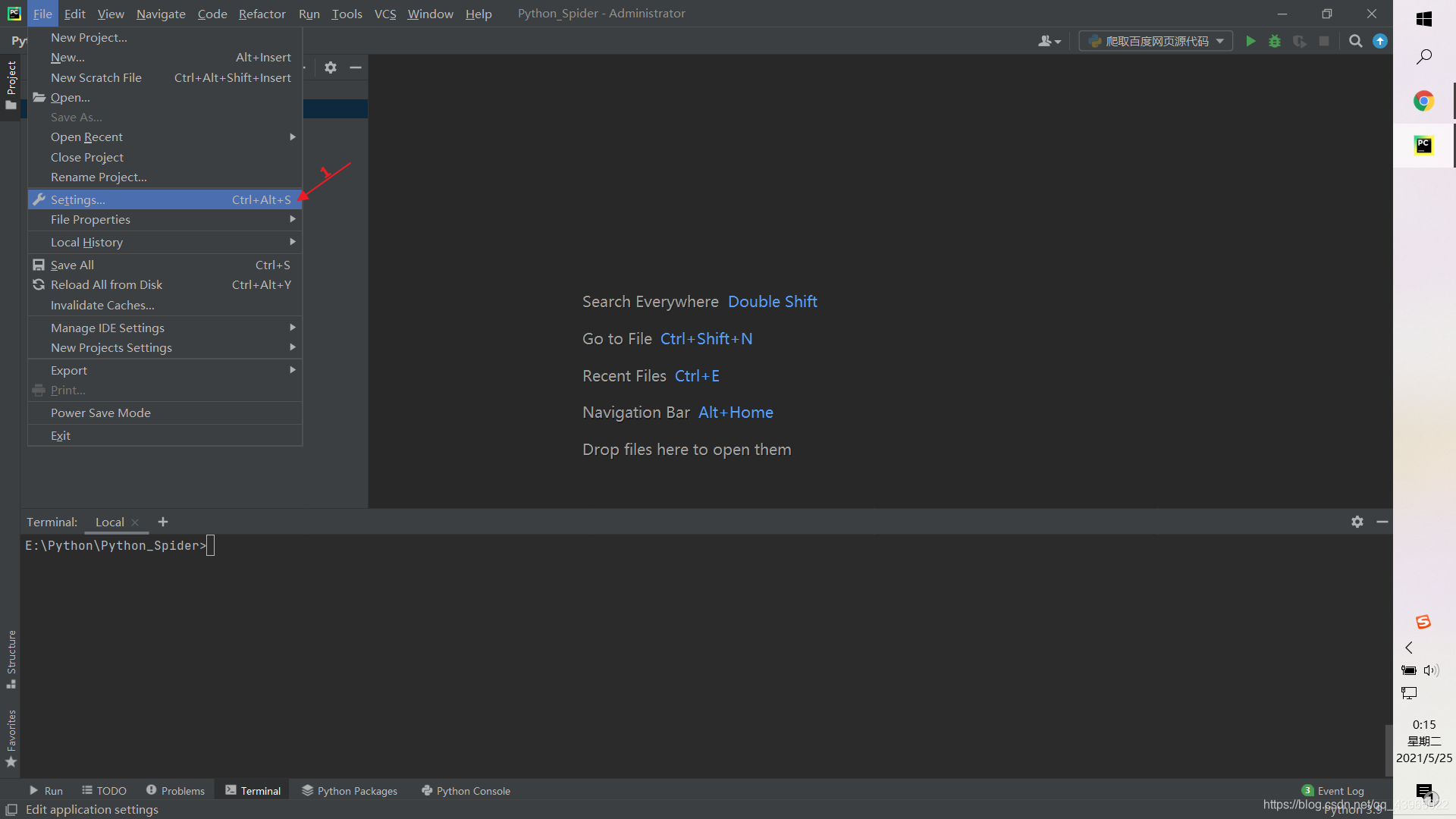Select New Project... menu item
Image resolution: width=1456 pixels, height=819 pixels.
(x=165, y=37)
